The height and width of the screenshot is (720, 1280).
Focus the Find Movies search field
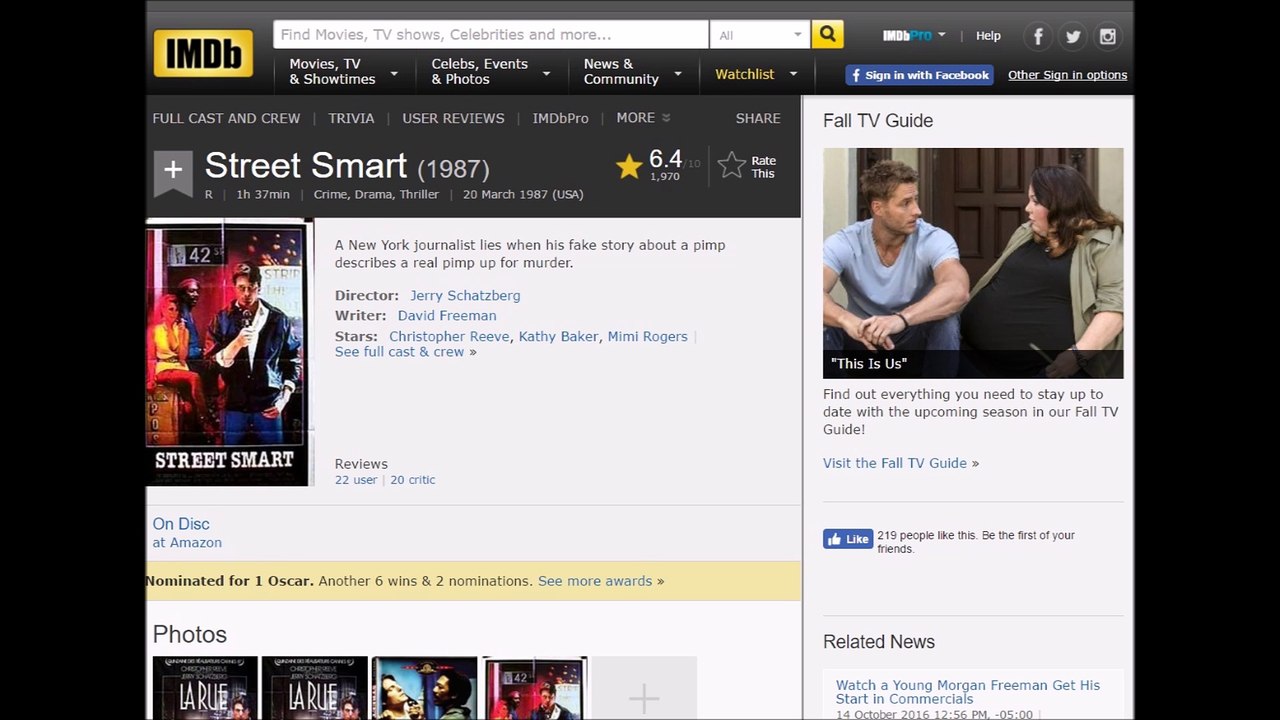(x=491, y=34)
